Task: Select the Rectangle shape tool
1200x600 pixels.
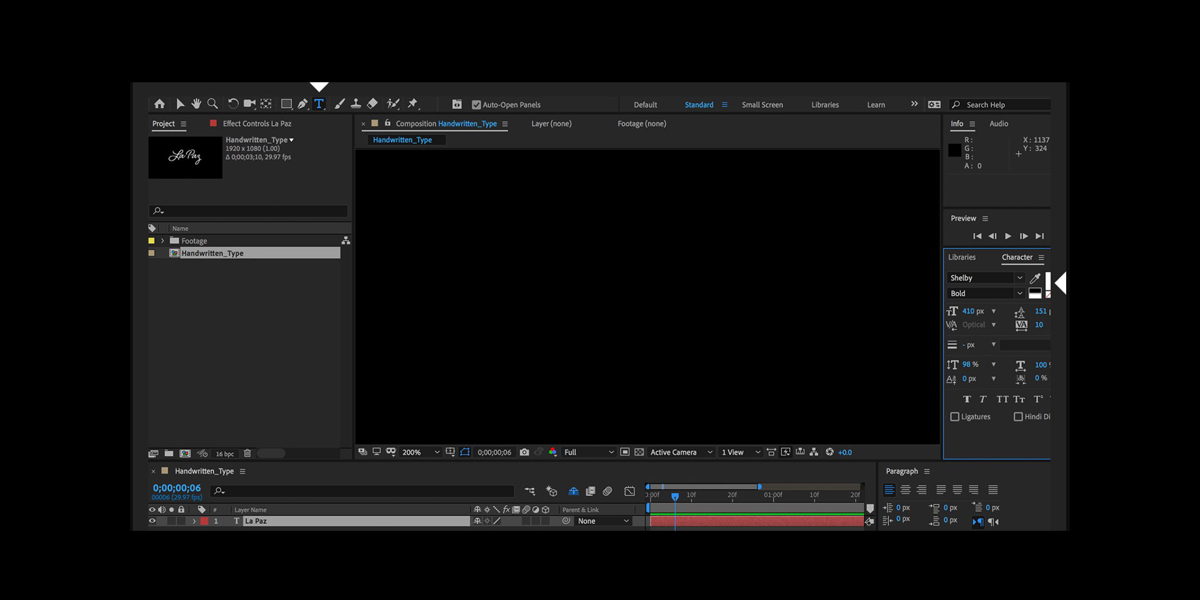Action: (x=286, y=104)
